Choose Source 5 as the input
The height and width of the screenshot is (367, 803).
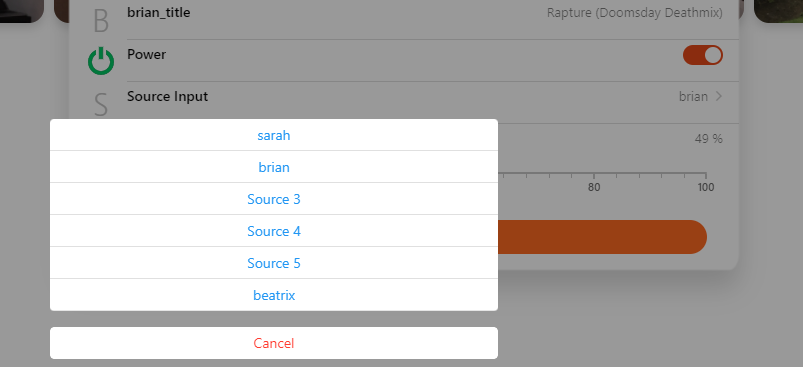point(274,263)
